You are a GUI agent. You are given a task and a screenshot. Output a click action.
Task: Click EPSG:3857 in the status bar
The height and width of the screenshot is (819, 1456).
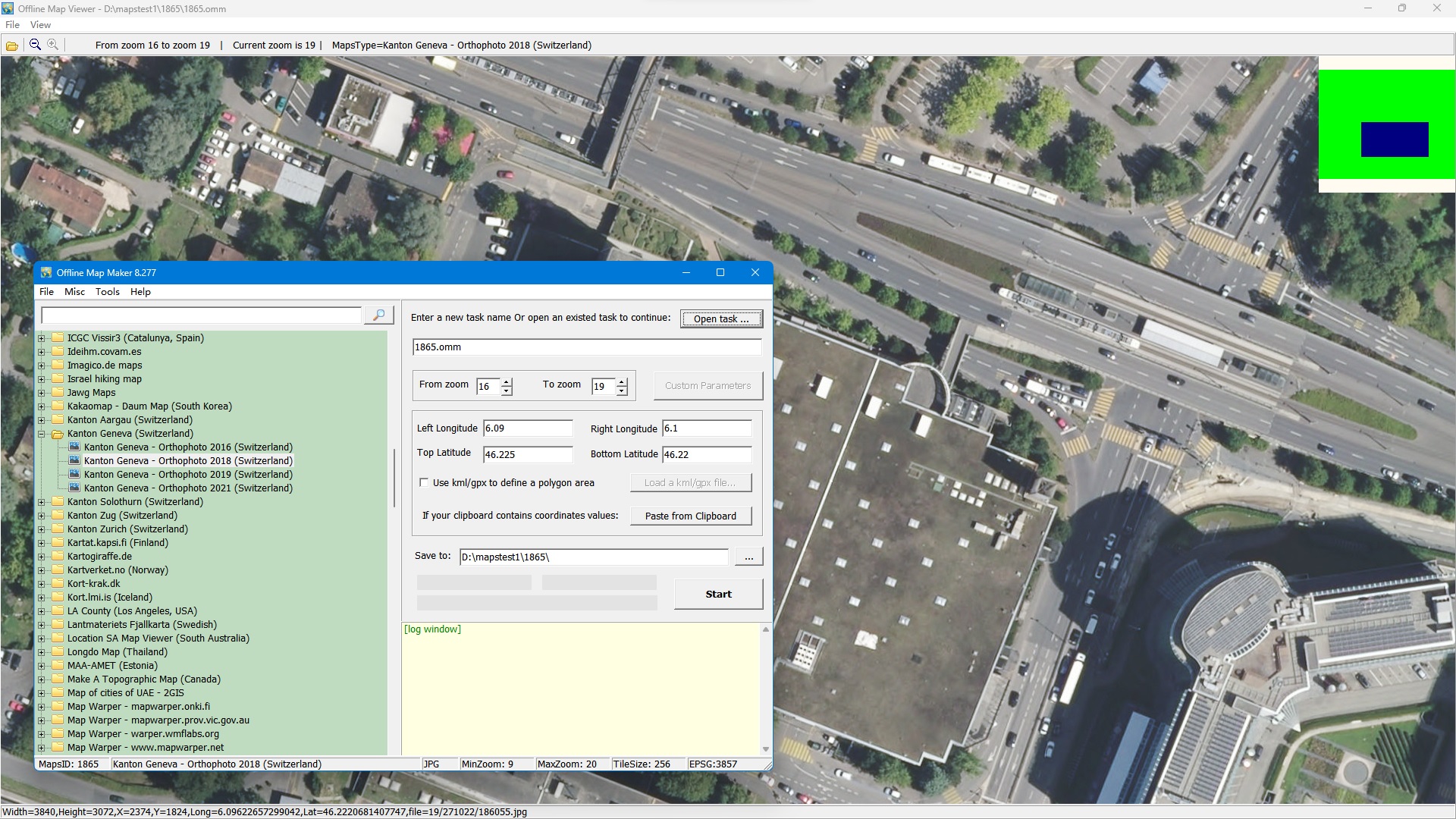tap(713, 764)
